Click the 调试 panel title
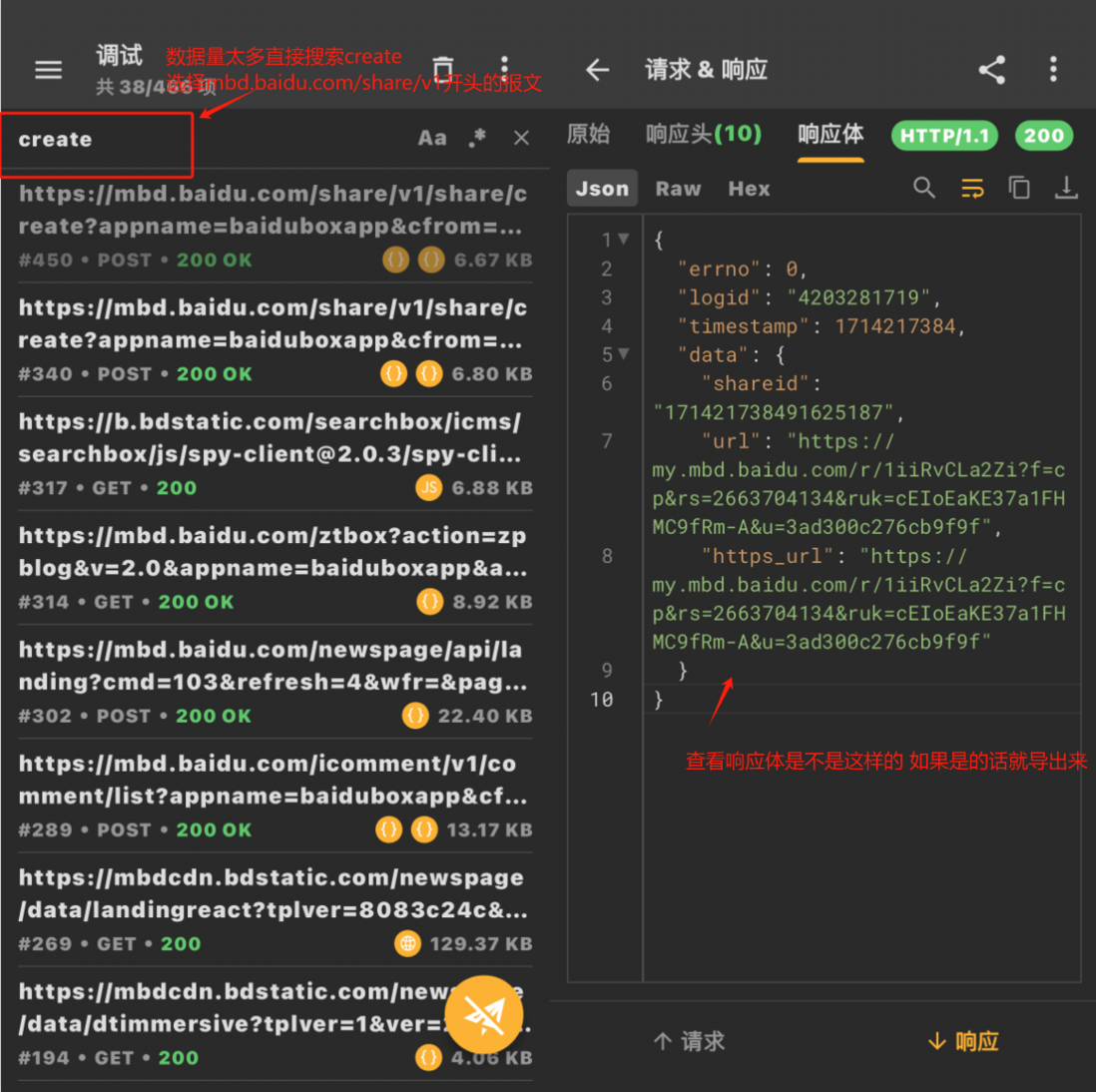The image size is (1096, 1092). pos(120,55)
